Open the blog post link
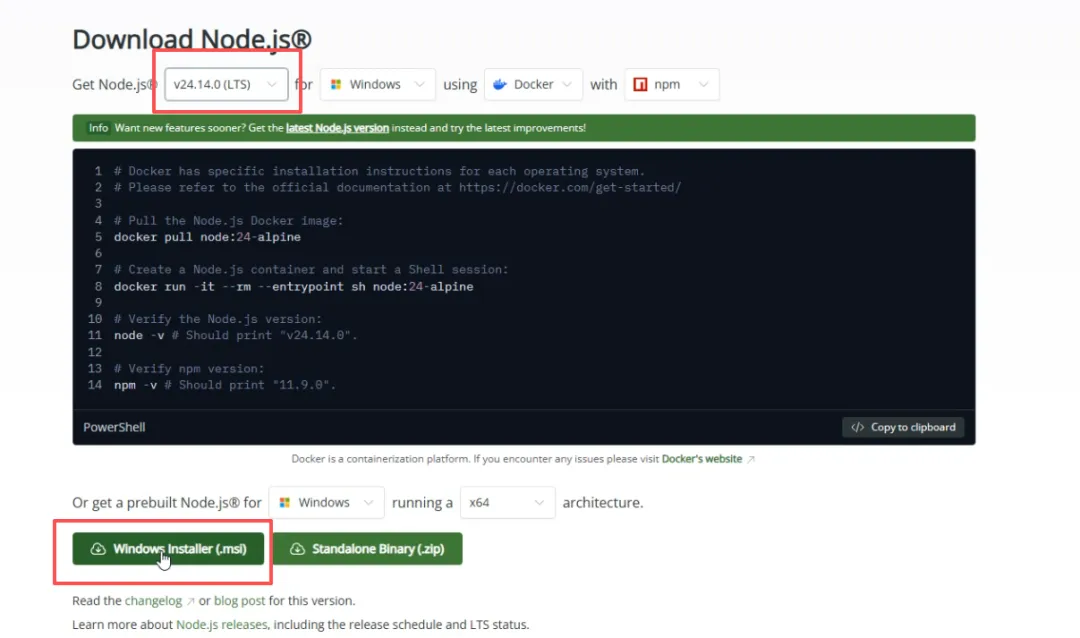The image size is (1080, 638). [240, 601]
